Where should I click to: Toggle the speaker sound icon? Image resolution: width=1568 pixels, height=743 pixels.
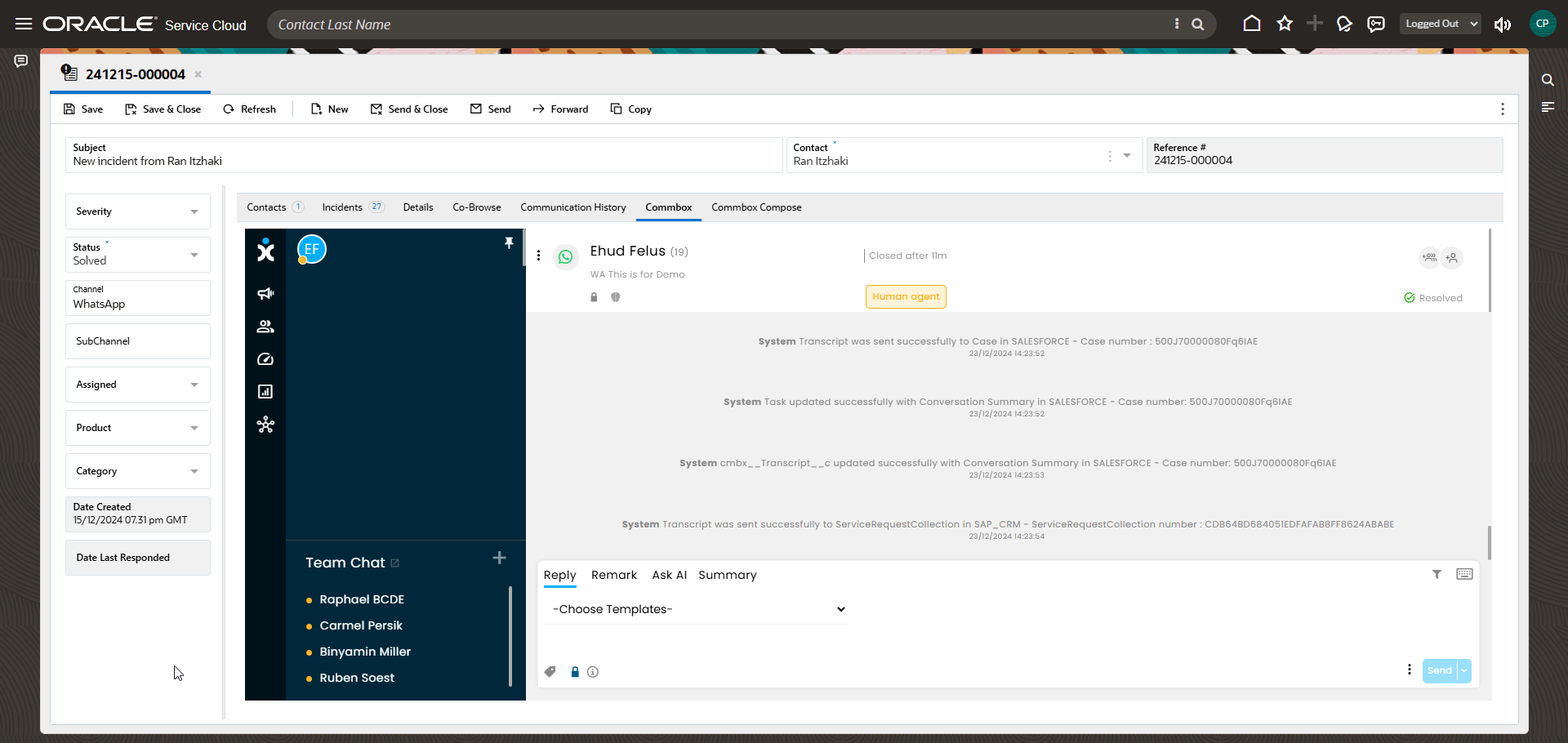pyautogui.click(x=1503, y=24)
